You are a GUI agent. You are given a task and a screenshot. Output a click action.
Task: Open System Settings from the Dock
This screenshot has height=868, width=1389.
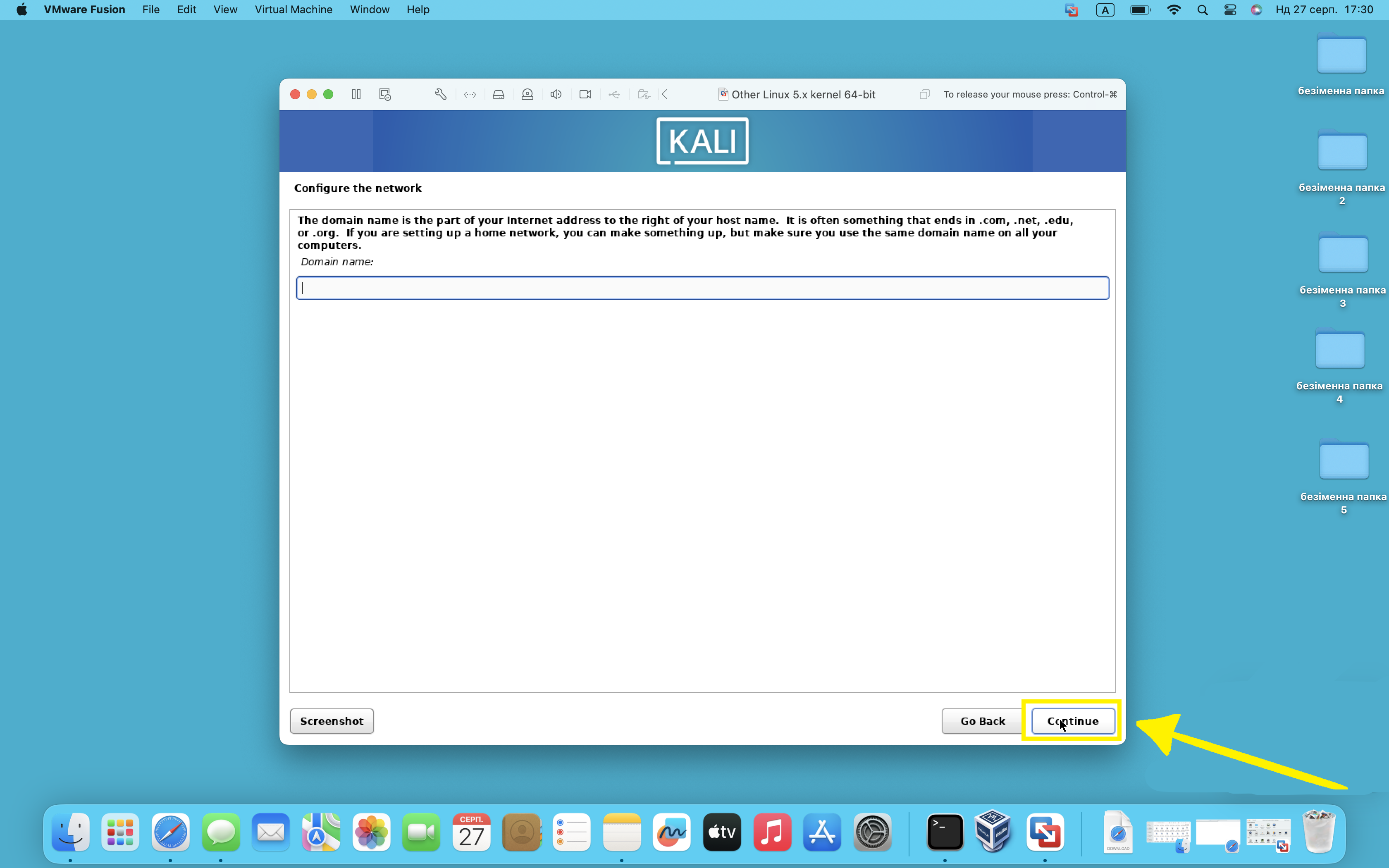[x=872, y=832]
